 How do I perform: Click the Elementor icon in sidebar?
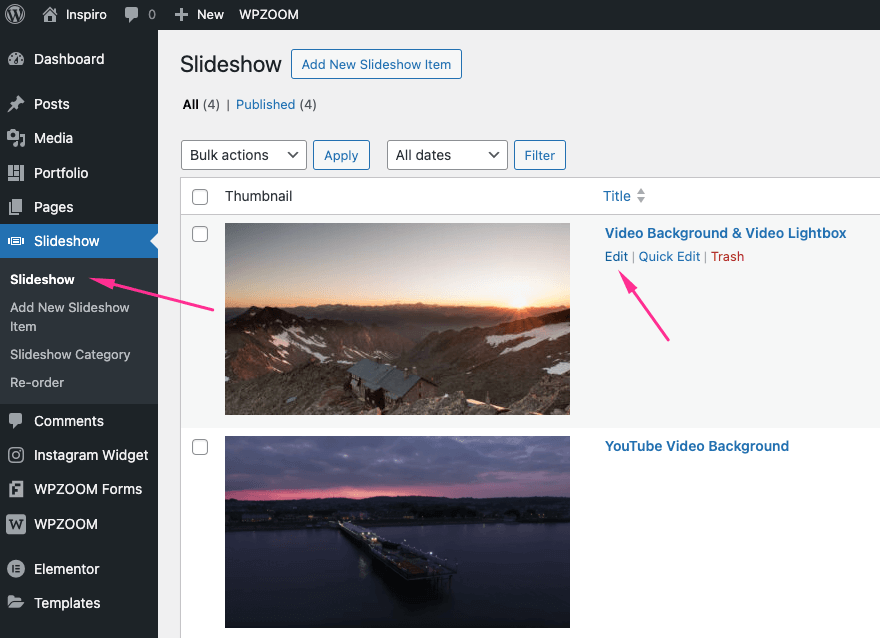click(16, 569)
